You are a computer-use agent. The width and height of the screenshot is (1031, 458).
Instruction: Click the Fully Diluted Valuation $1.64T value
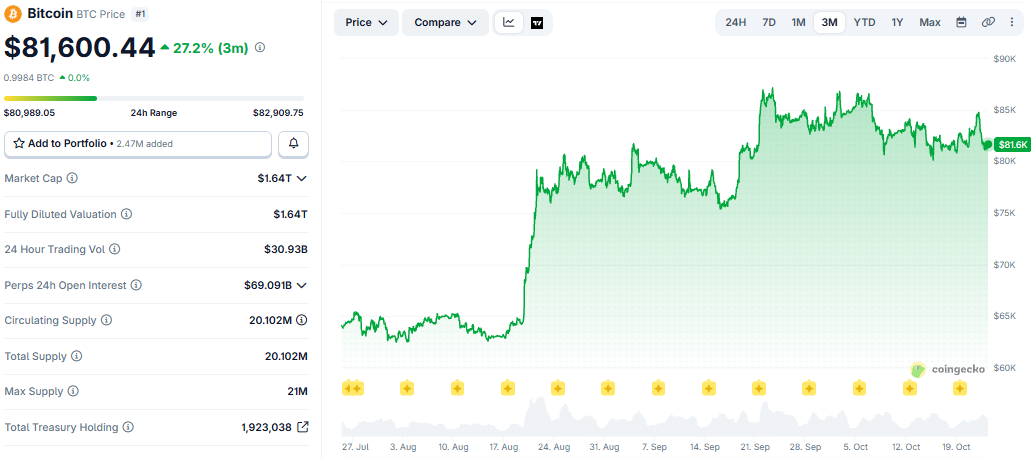[291, 214]
